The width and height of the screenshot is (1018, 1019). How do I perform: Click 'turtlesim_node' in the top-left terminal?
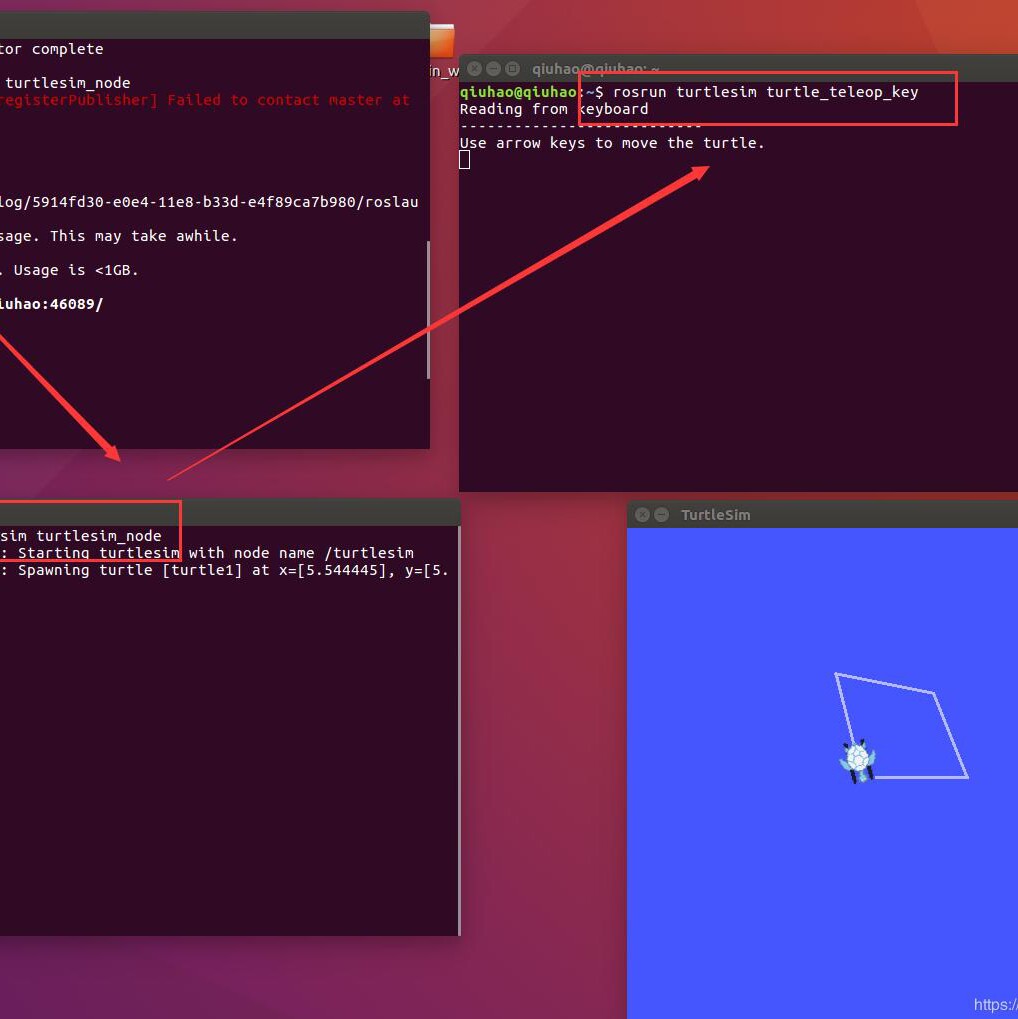[x=68, y=83]
